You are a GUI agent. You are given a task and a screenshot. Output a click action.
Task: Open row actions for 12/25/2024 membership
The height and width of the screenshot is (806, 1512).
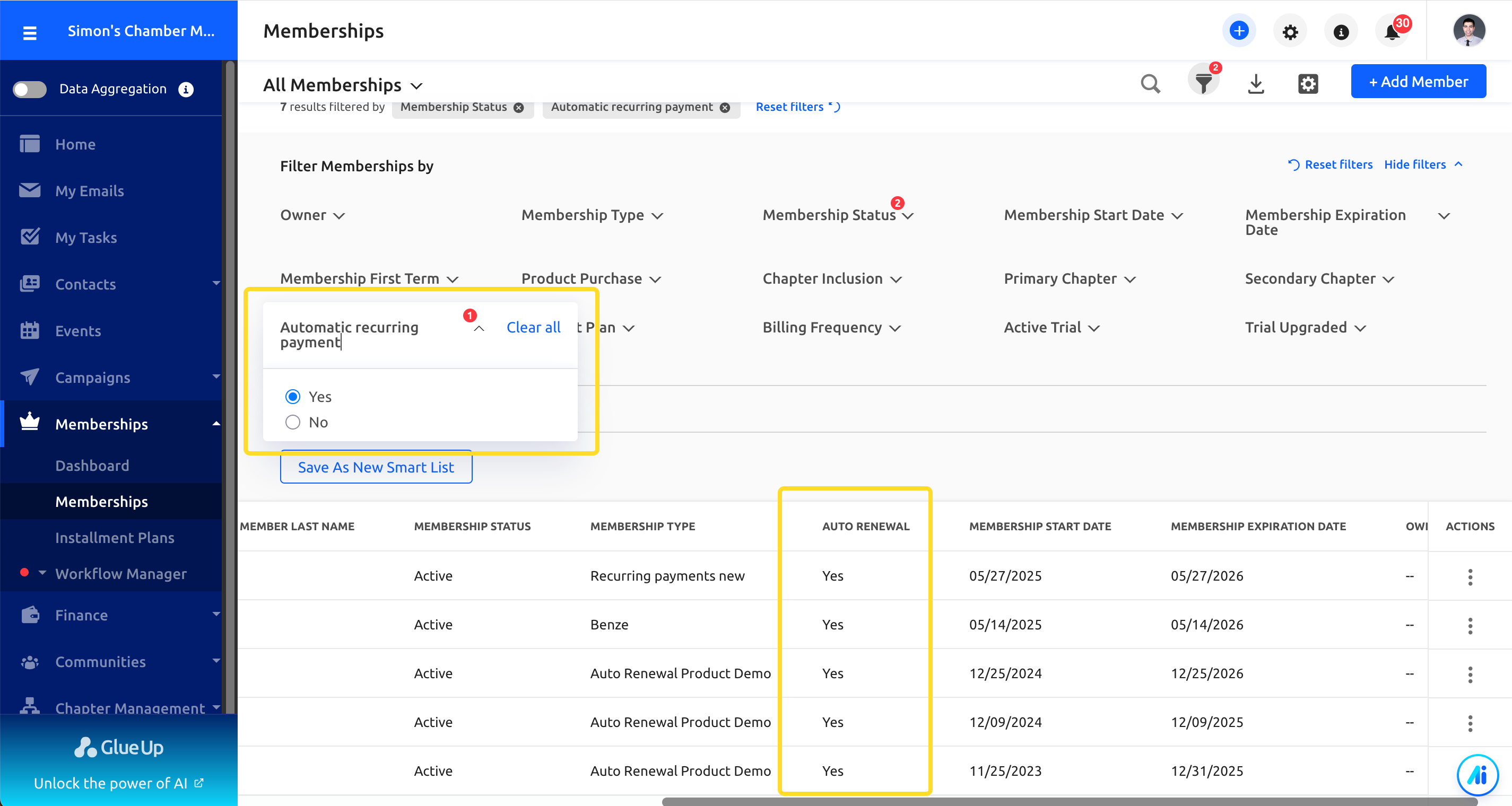coord(1470,674)
